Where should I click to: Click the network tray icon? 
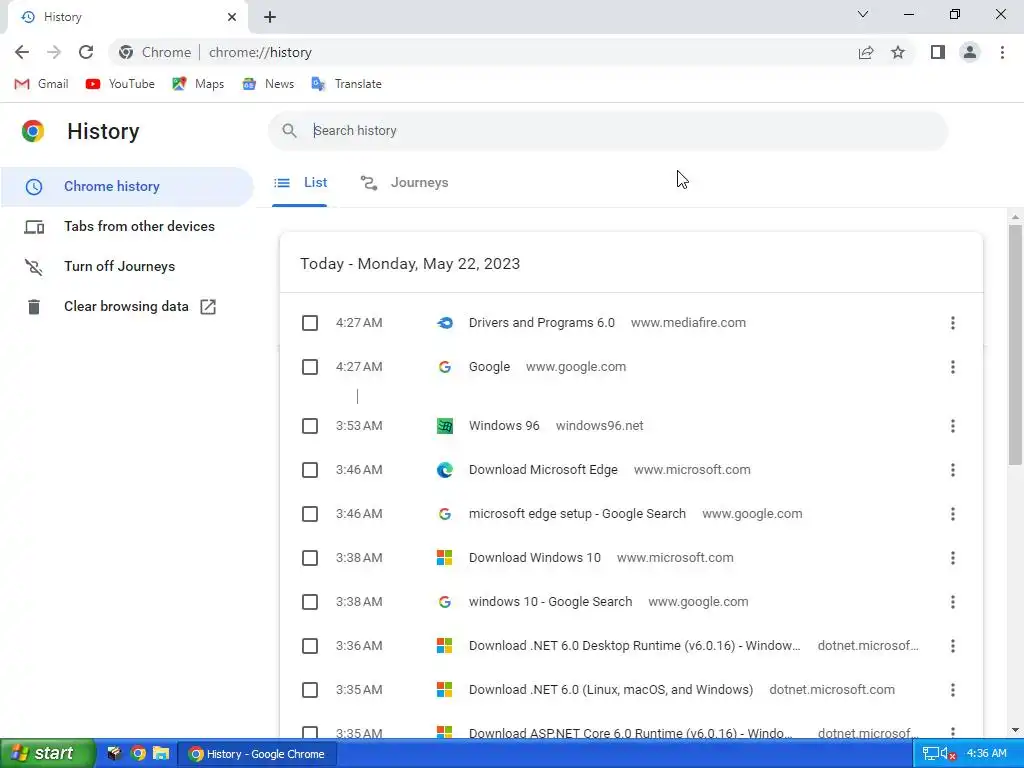[931, 754]
